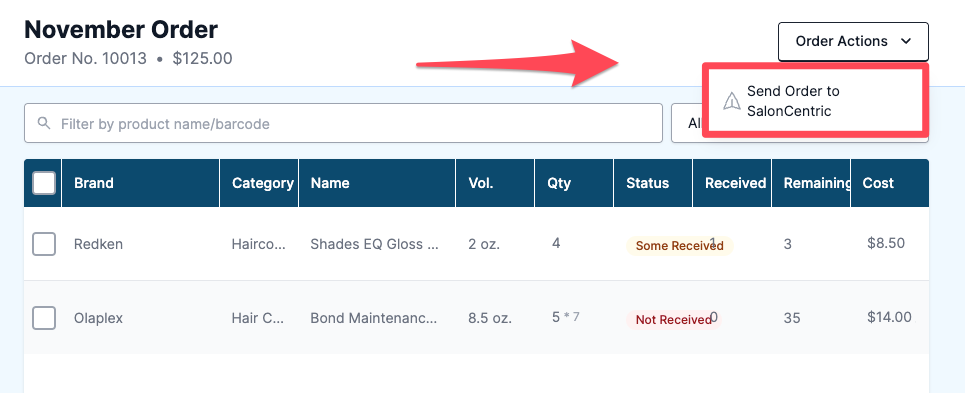Click the send arrow icon beside SalonCentric
This screenshot has width=965, height=393.
click(731, 101)
